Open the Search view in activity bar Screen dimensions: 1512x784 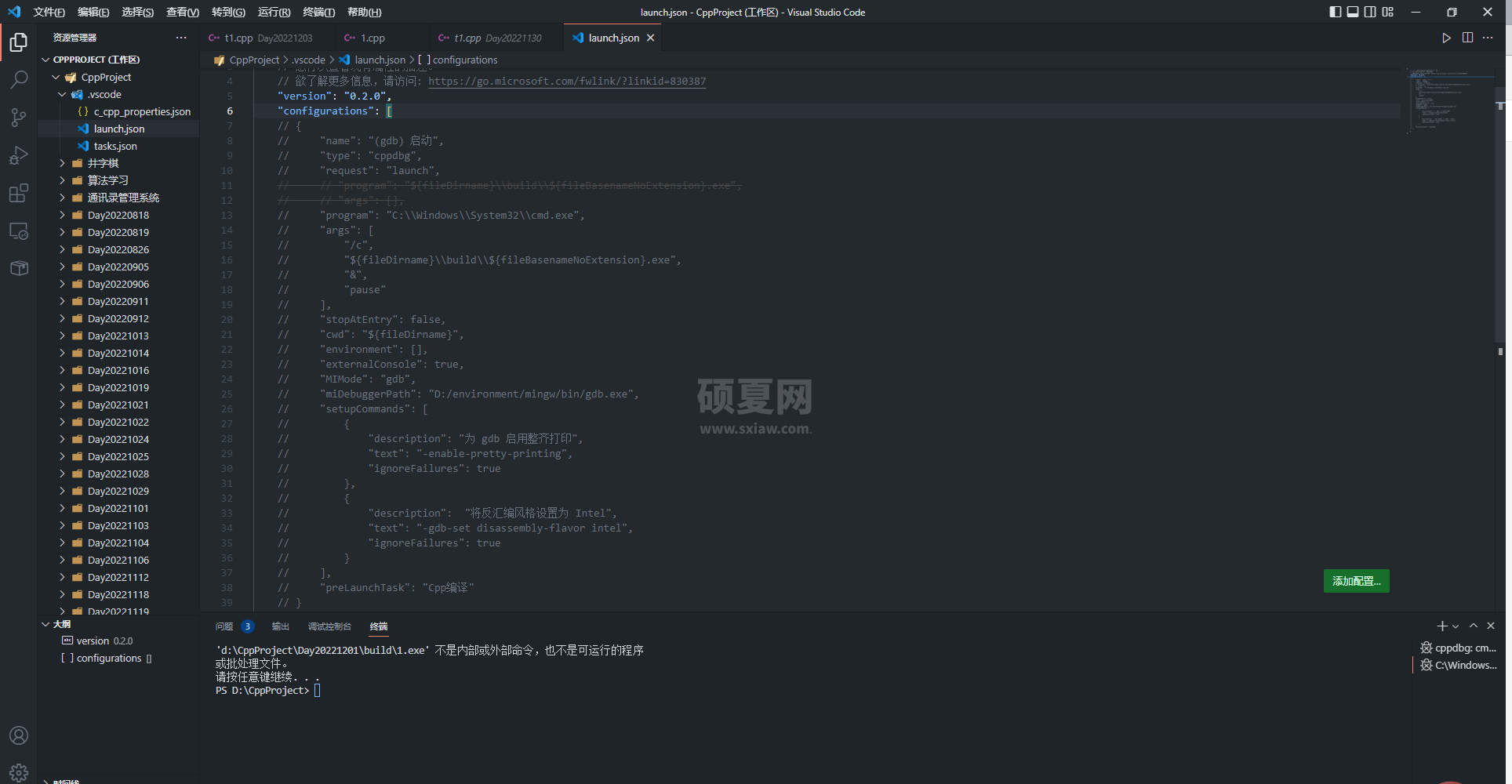[19, 80]
